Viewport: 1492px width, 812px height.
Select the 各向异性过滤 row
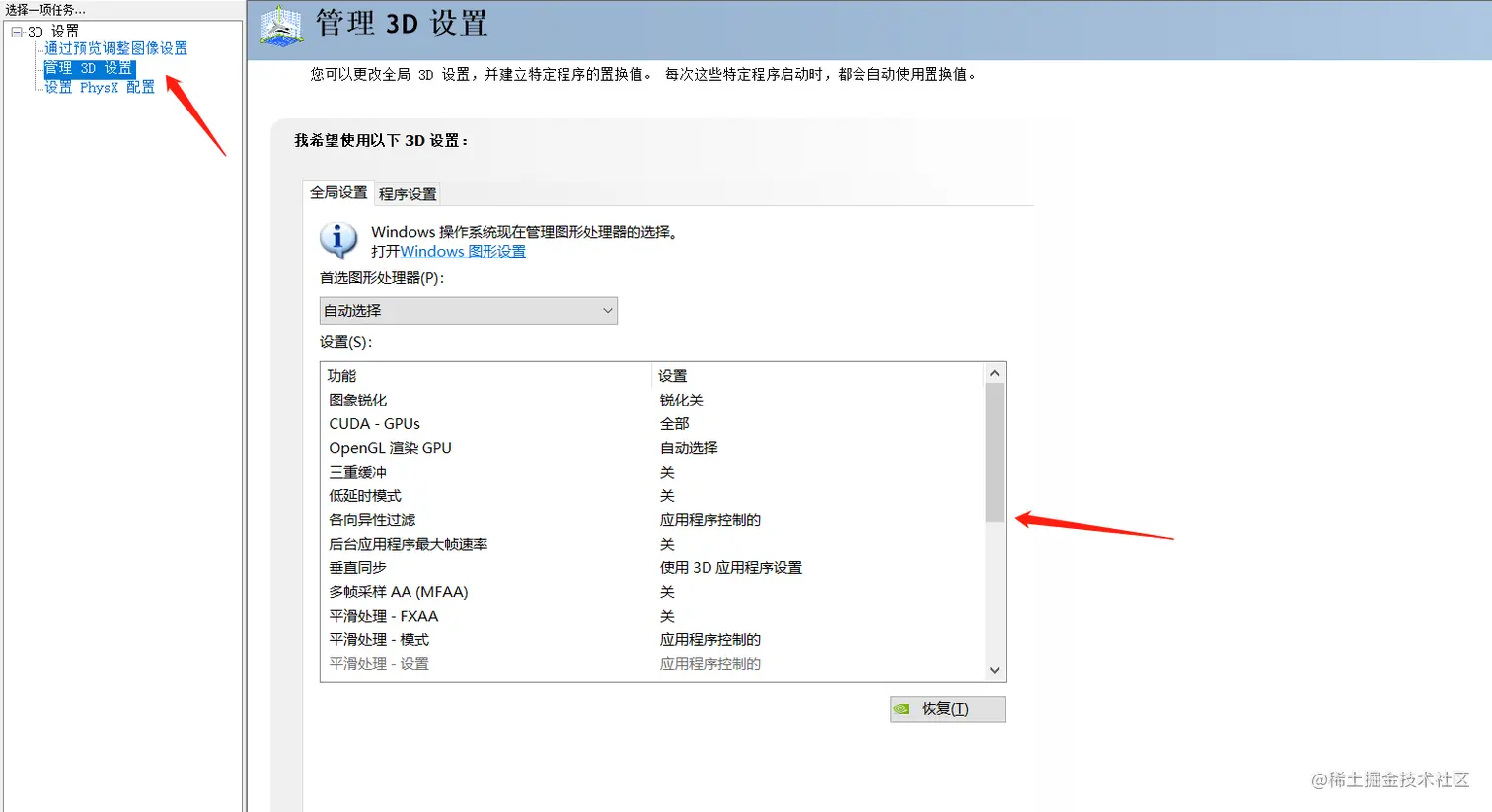pos(652,520)
